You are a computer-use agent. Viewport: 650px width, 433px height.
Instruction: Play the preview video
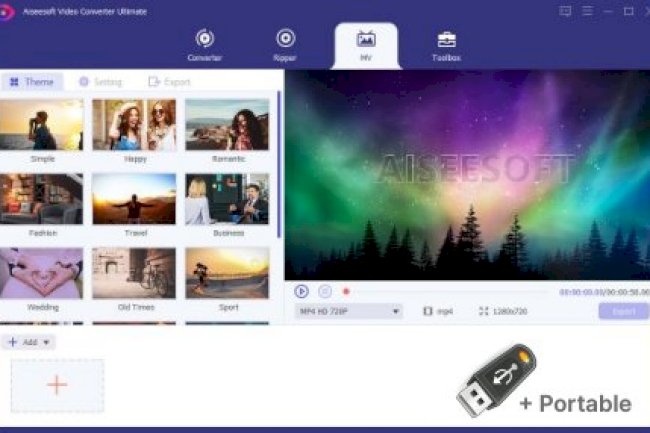click(301, 291)
